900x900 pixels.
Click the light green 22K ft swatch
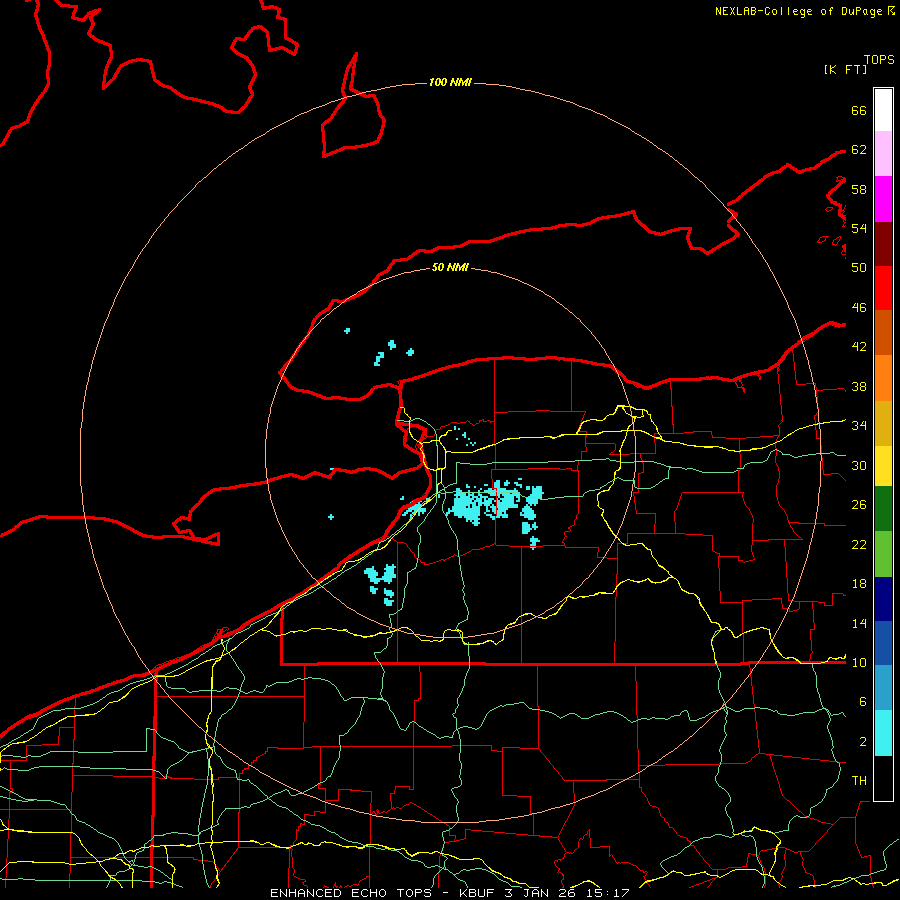[883, 554]
